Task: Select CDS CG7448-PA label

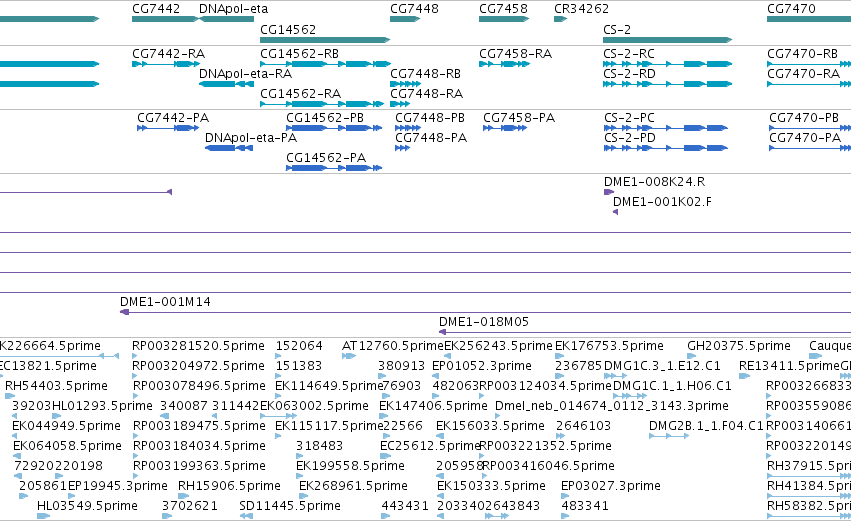Action: 431,138
